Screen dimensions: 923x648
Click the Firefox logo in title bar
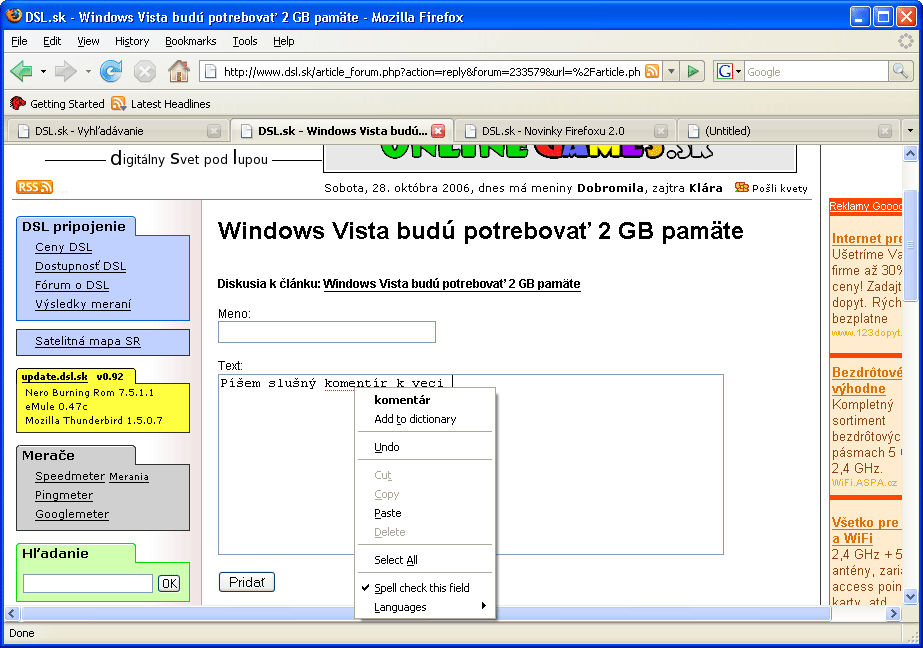tap(14, 16)
